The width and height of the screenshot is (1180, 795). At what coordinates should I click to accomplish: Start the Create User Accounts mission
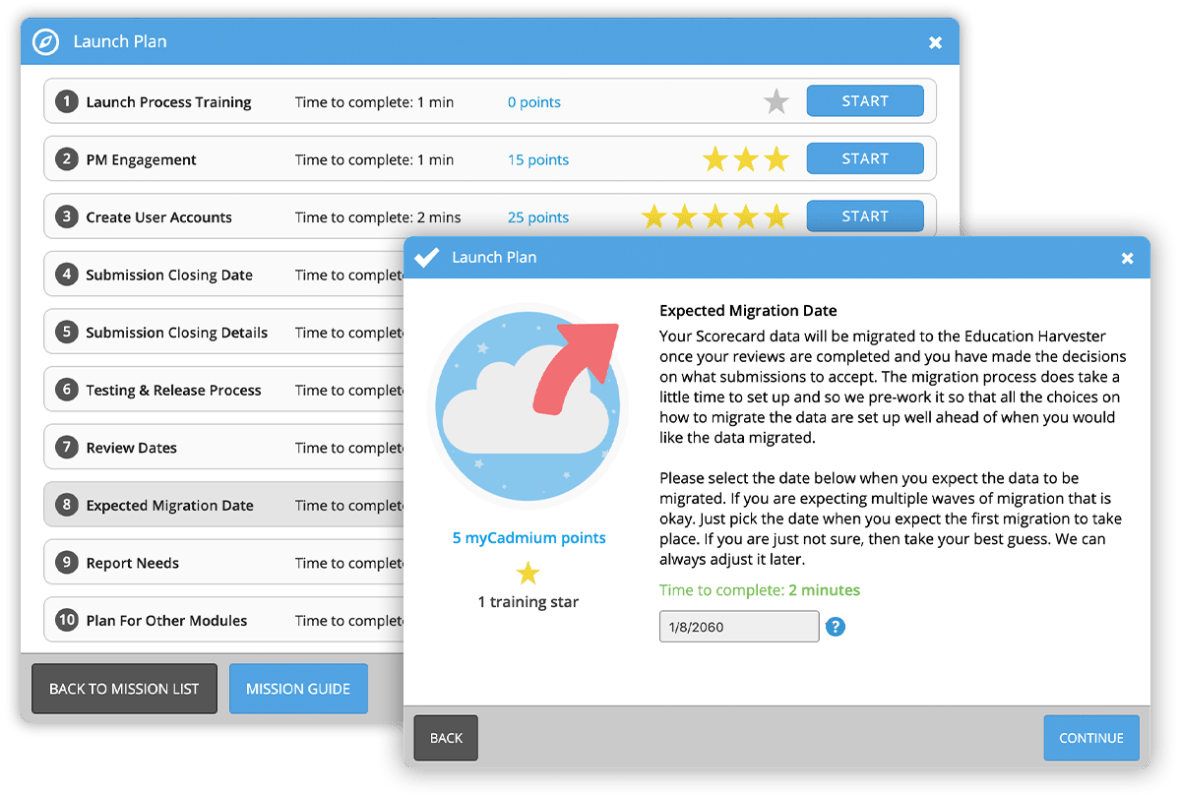coord(865,216)
